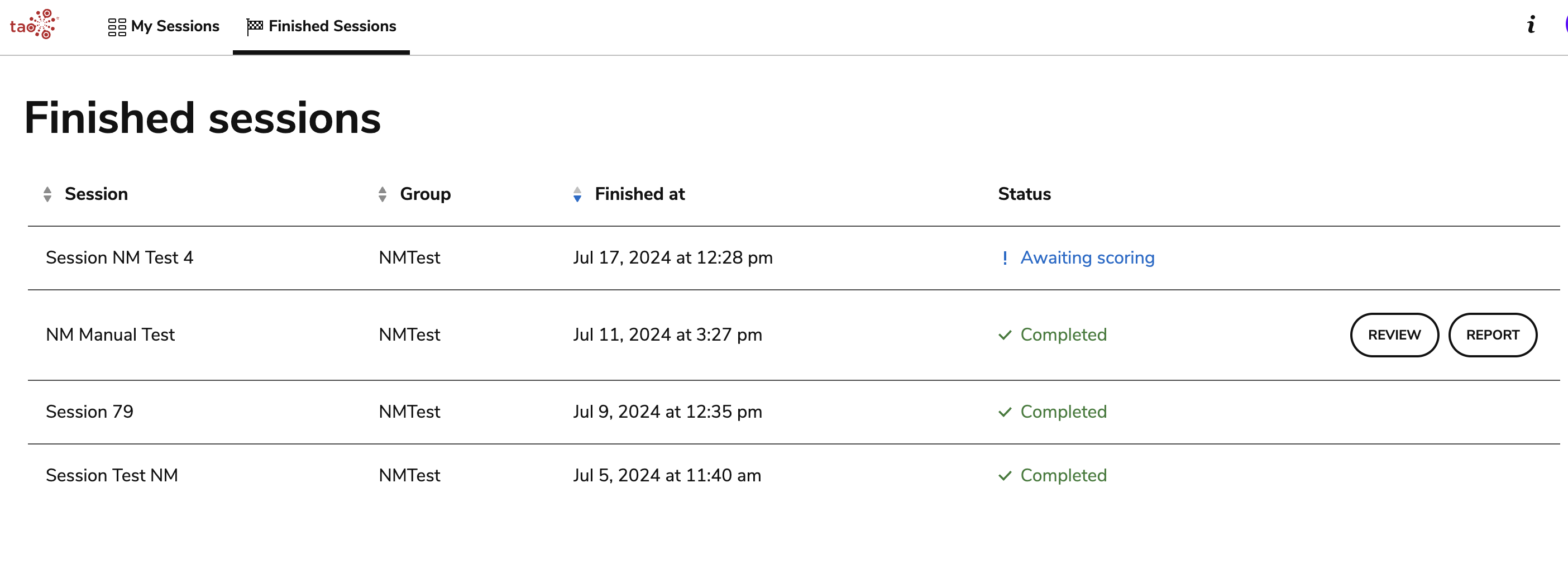The image size is (1568, 583).
Task: Click the checkered flag Finished Sessions icon
Action: pyautogui.click(x=253, y=26)
